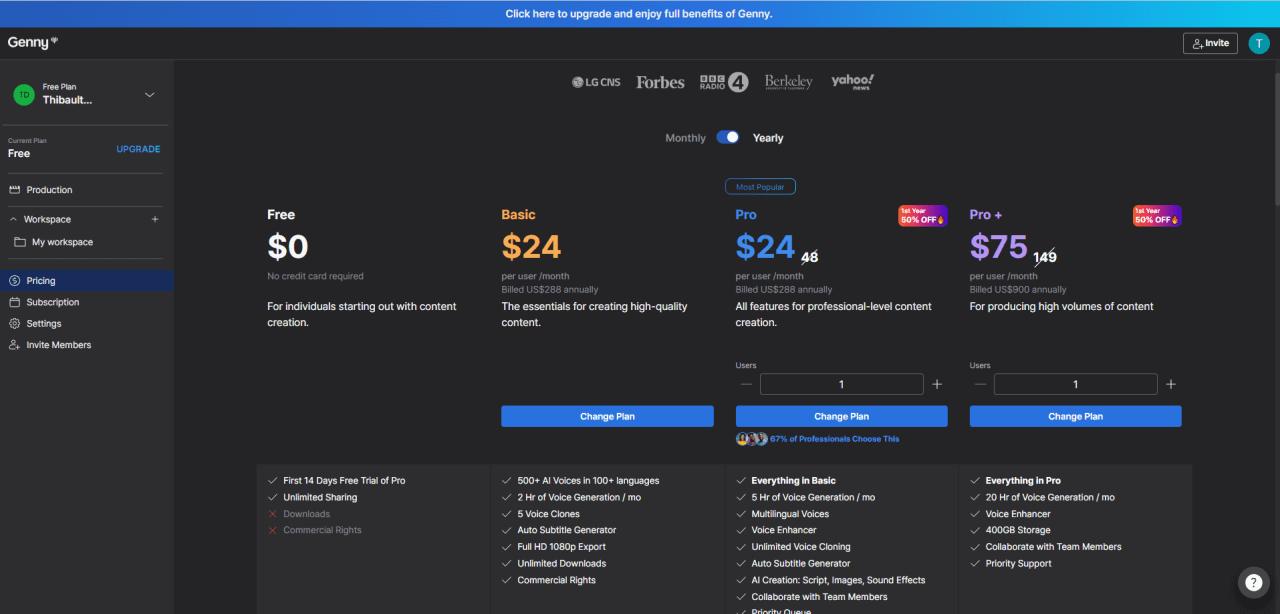Toggle Monthly/Yearly billing switch
The height and width of the screenshot is (614, 1280).
pos(728,138)
